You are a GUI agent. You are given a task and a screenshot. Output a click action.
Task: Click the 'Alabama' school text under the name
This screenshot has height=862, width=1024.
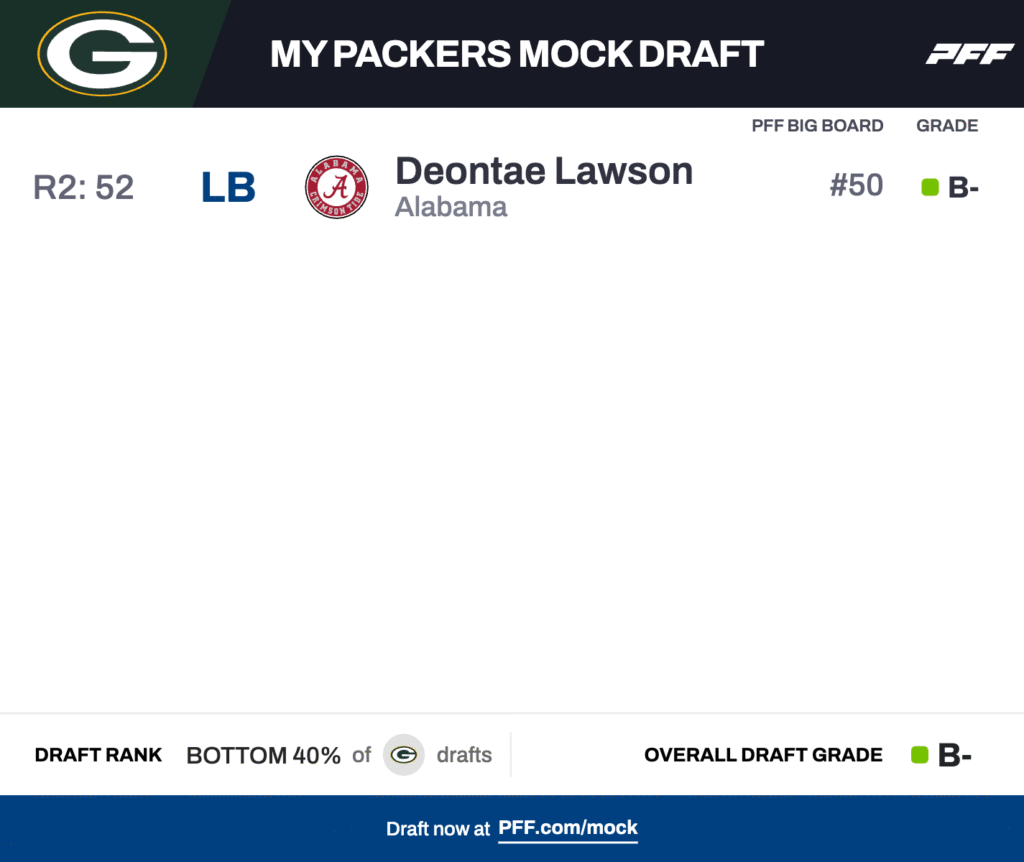click(x=451, y=207)
